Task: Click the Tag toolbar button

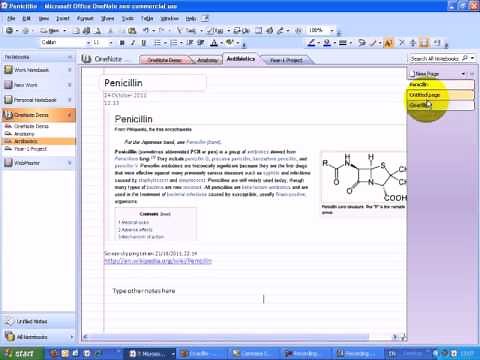Action: (215, 30)
